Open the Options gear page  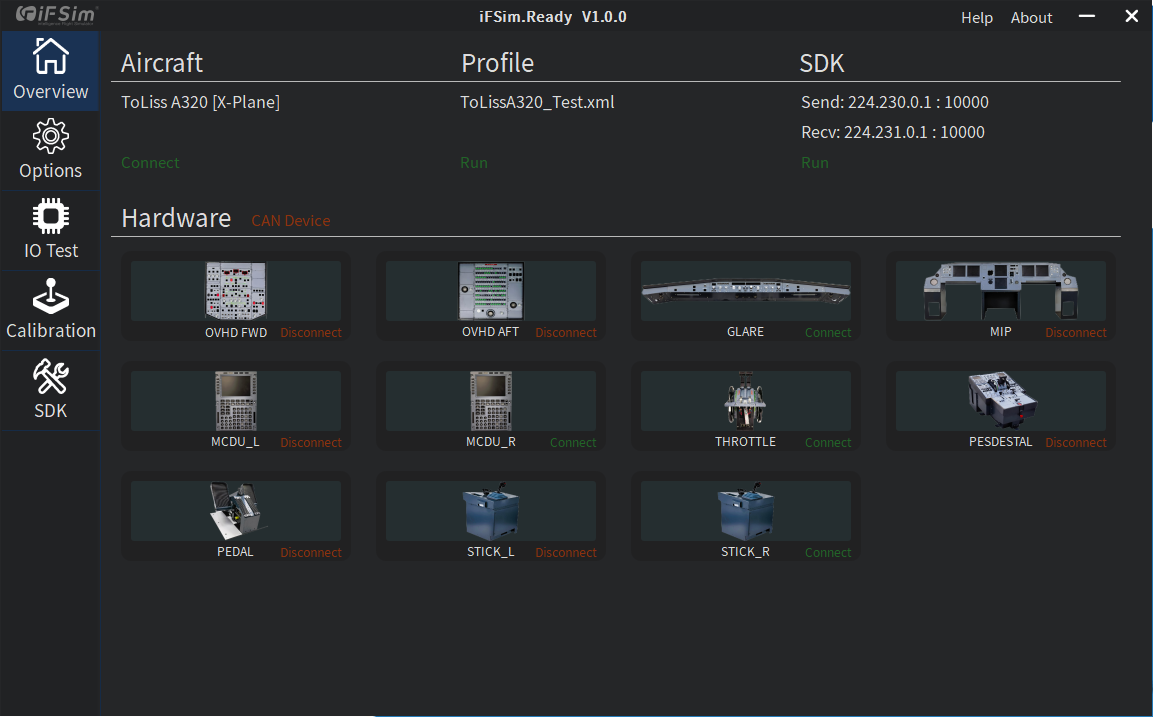point(50,150)
